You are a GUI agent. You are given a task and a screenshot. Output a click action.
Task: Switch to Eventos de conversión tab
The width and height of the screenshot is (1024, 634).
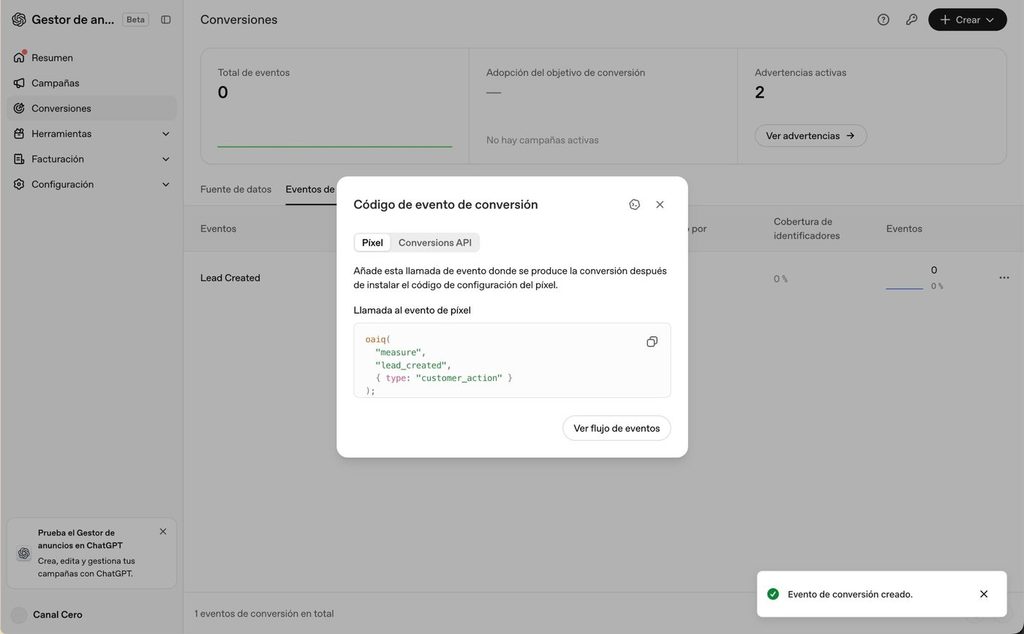pos(311,189)
